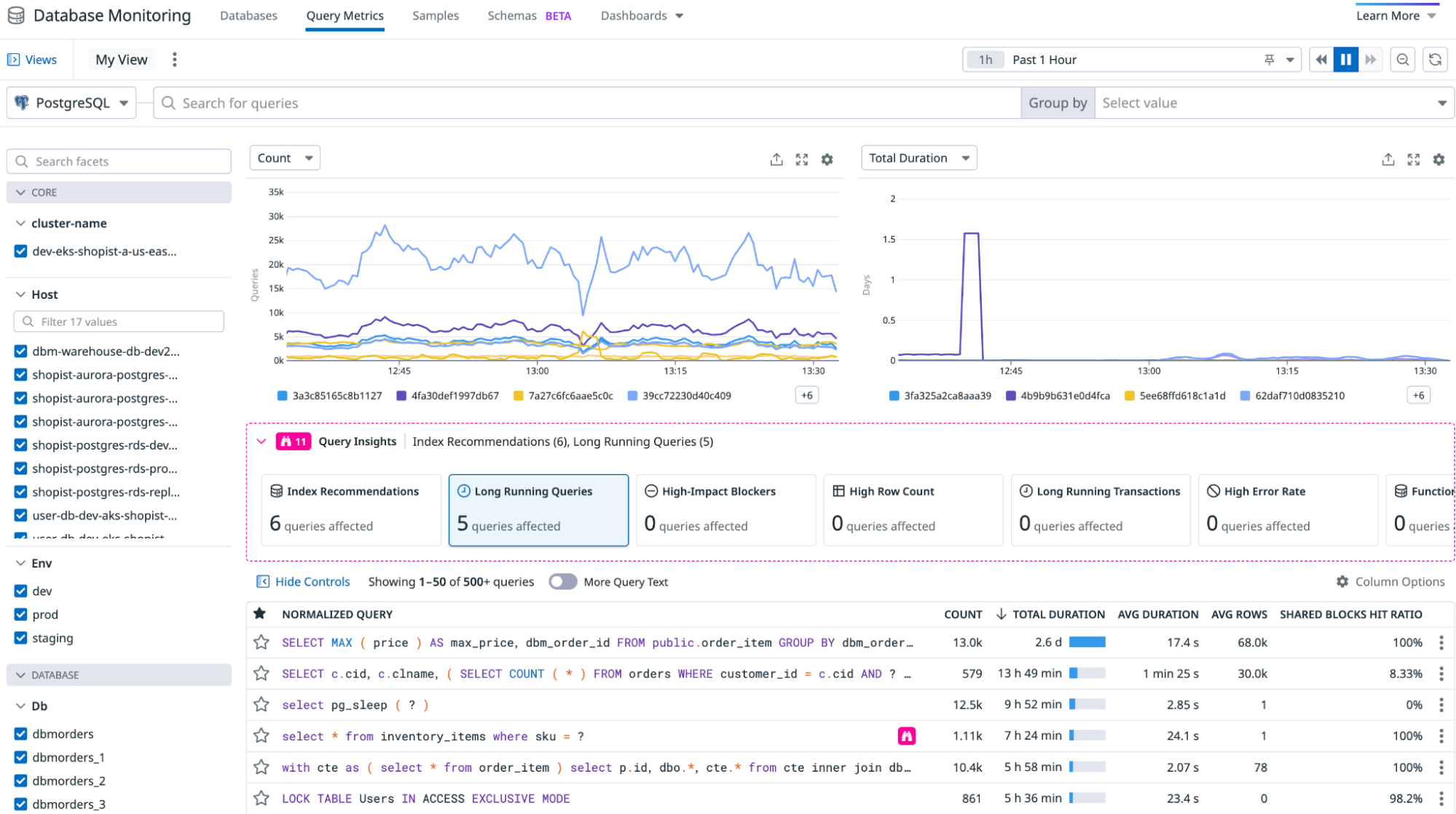Enable the More Query Text toggle
1456x814 pixels.
click(x=563, y=582)
